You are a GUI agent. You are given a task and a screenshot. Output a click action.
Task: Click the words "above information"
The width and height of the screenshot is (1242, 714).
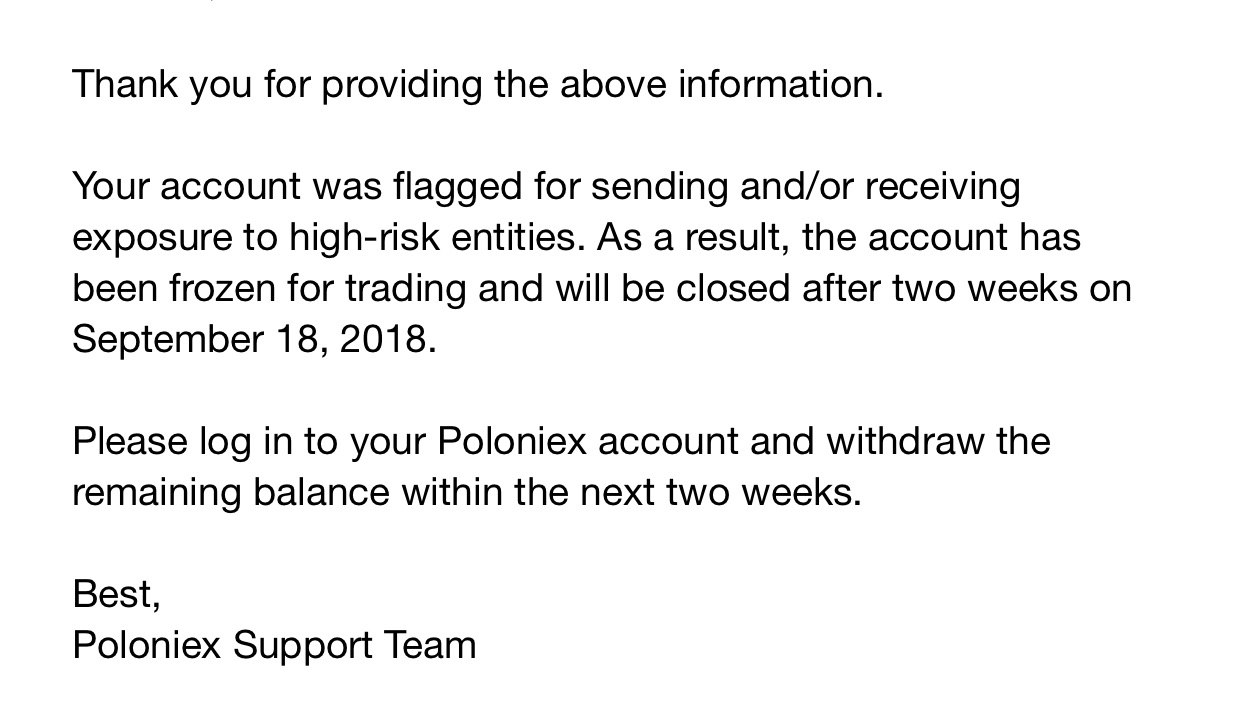pos(718,85)
